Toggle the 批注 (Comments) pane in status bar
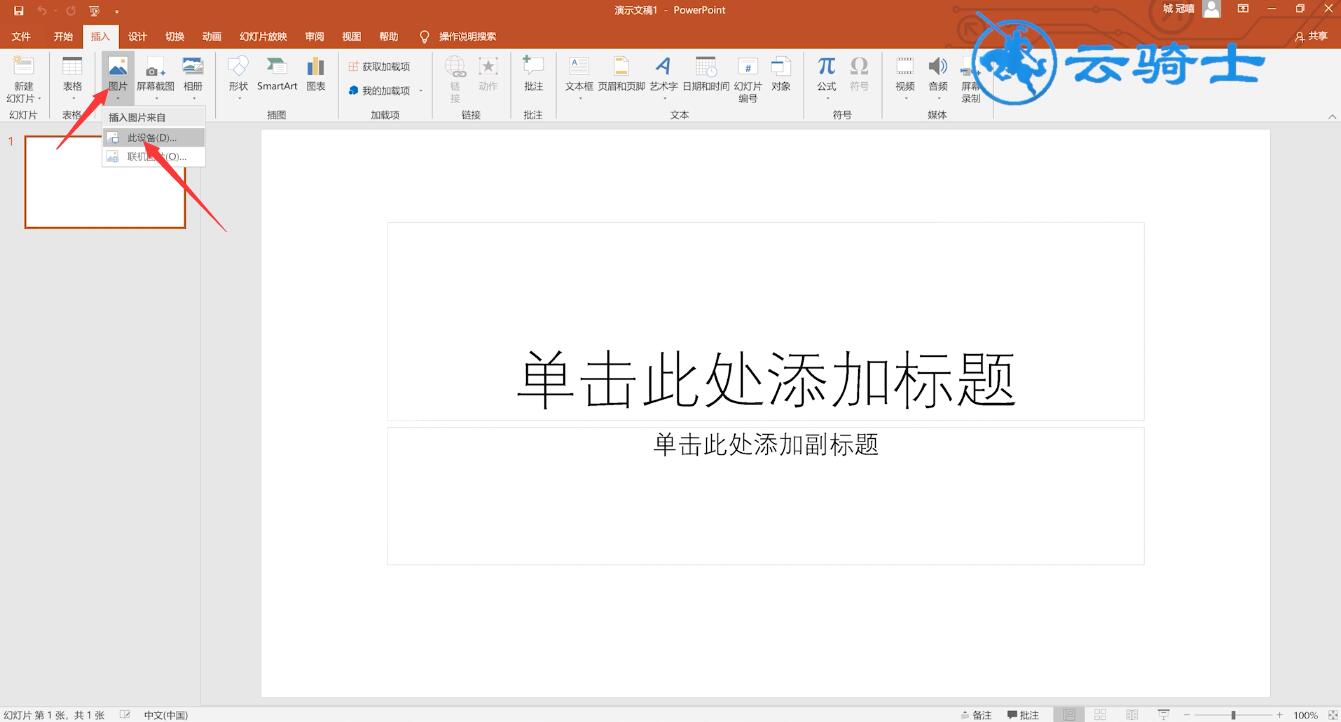The width and height of the screenshot is (1341, 722). click(x=1022, y=715)
